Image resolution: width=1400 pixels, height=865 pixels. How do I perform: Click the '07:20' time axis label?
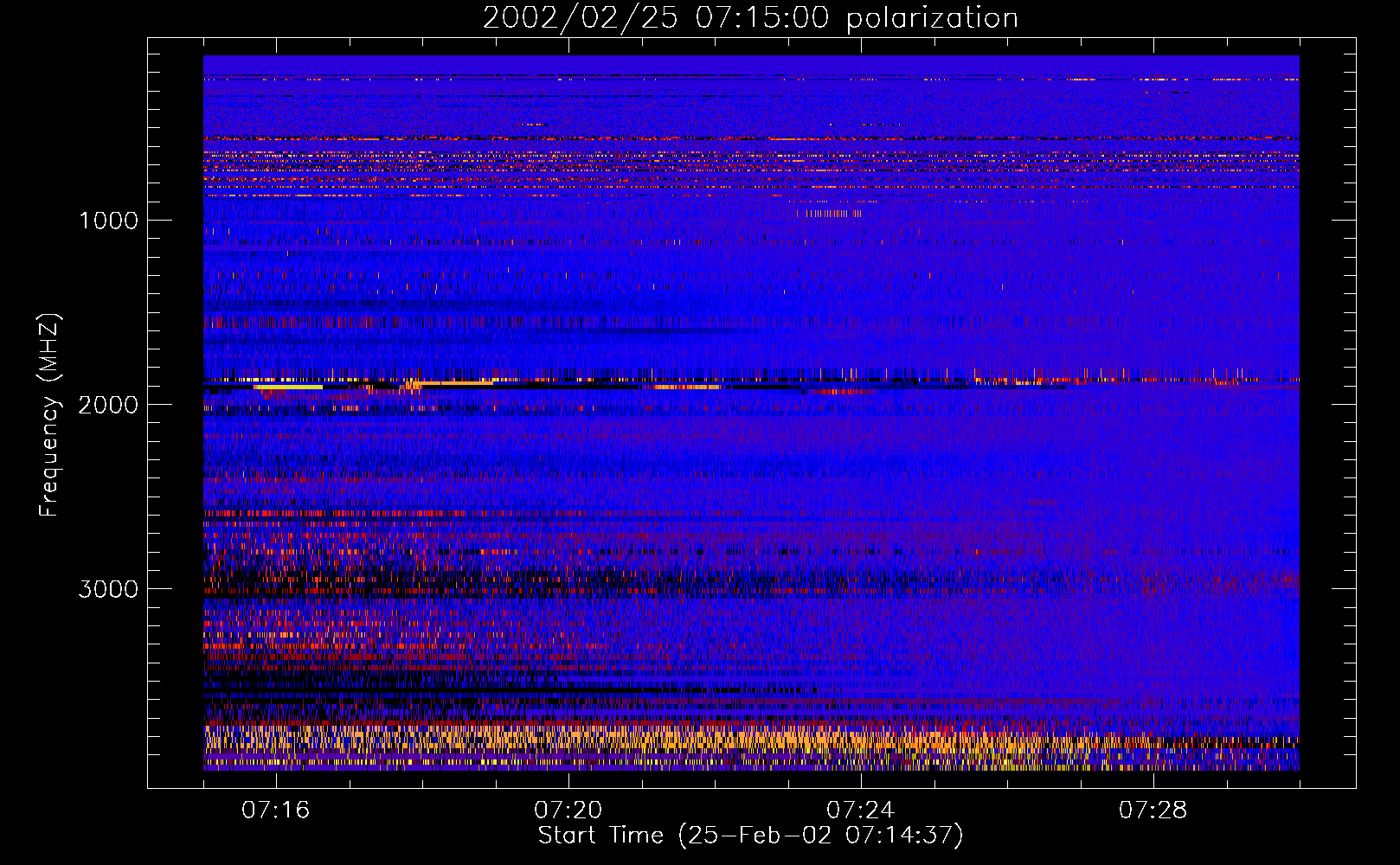tap(568, 810)
